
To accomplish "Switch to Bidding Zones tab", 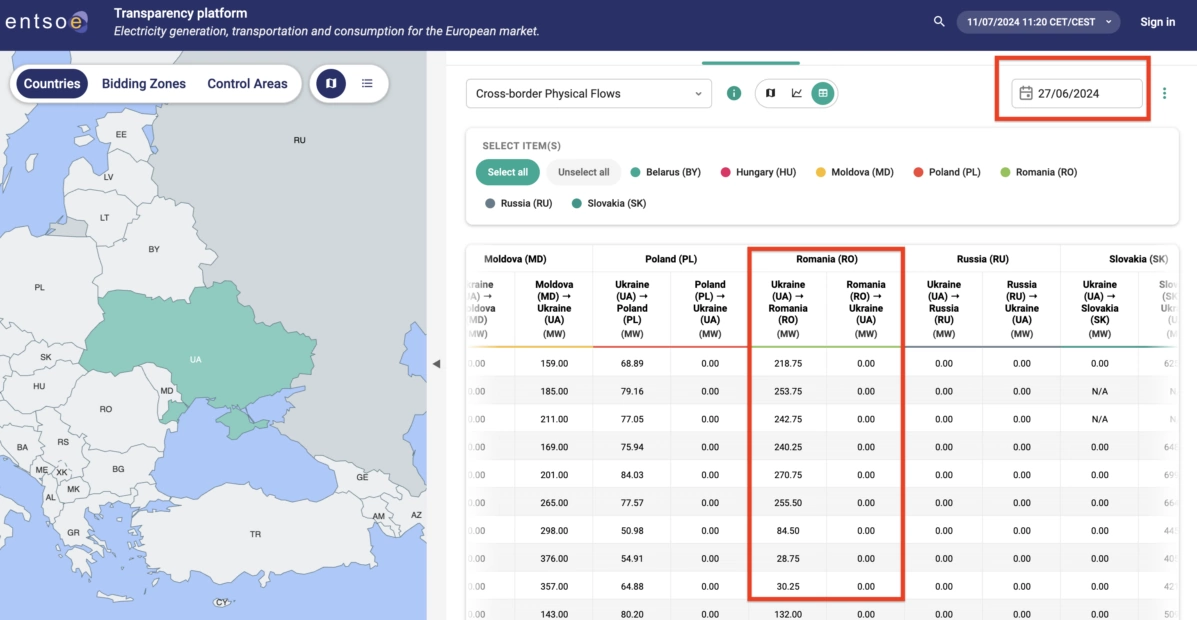I will click(x=144, y=84).
